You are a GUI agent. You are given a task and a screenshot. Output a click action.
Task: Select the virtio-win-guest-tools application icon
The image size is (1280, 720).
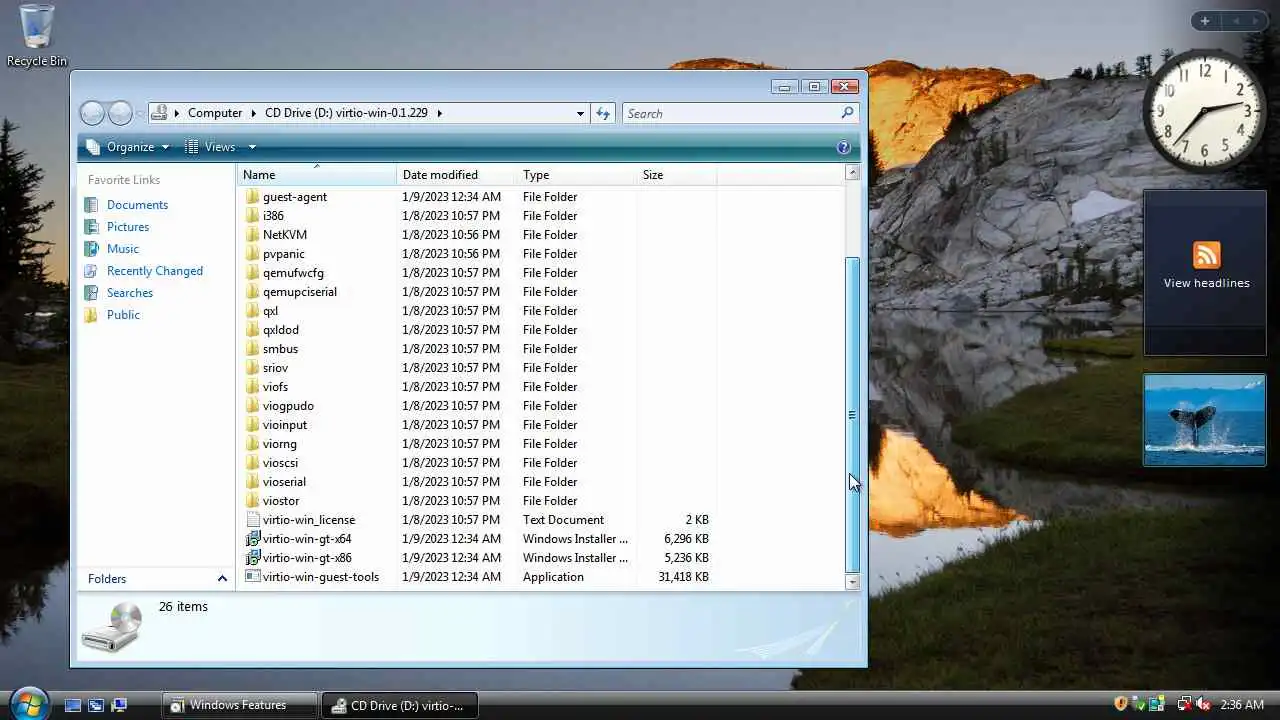click(253, 577)
